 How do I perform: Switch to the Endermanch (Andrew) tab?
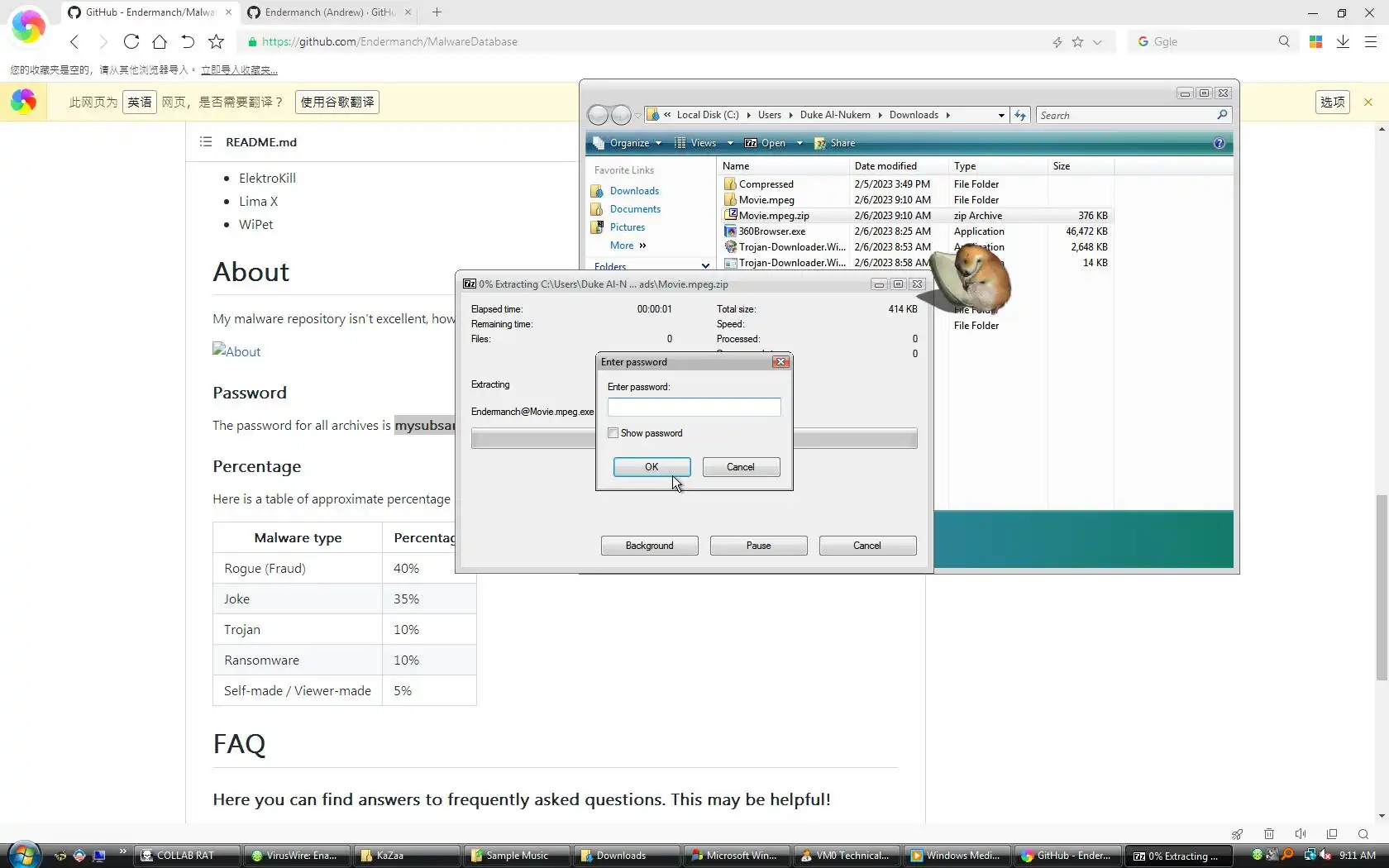click(x=330, y=12)
